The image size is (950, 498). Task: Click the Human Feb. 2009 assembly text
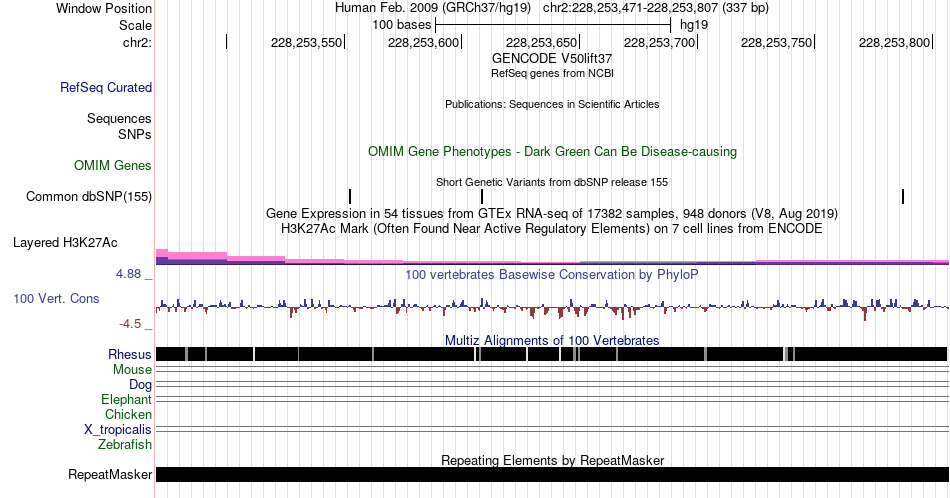click(433, 8)
